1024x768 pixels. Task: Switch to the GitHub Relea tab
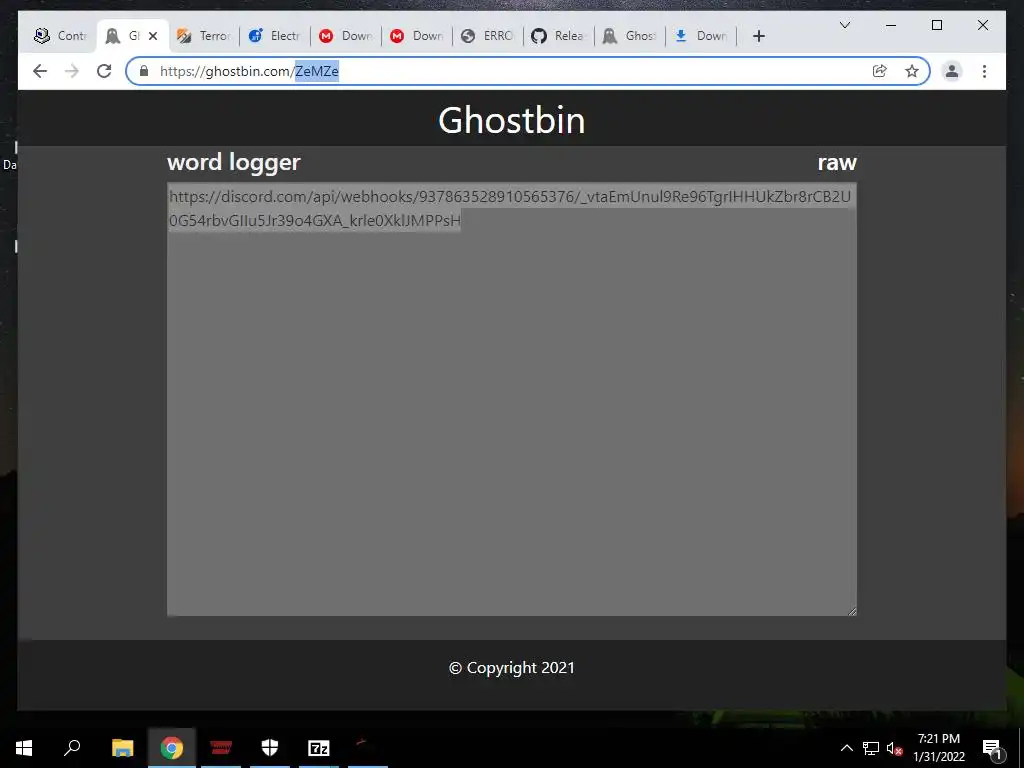[559, 36]
